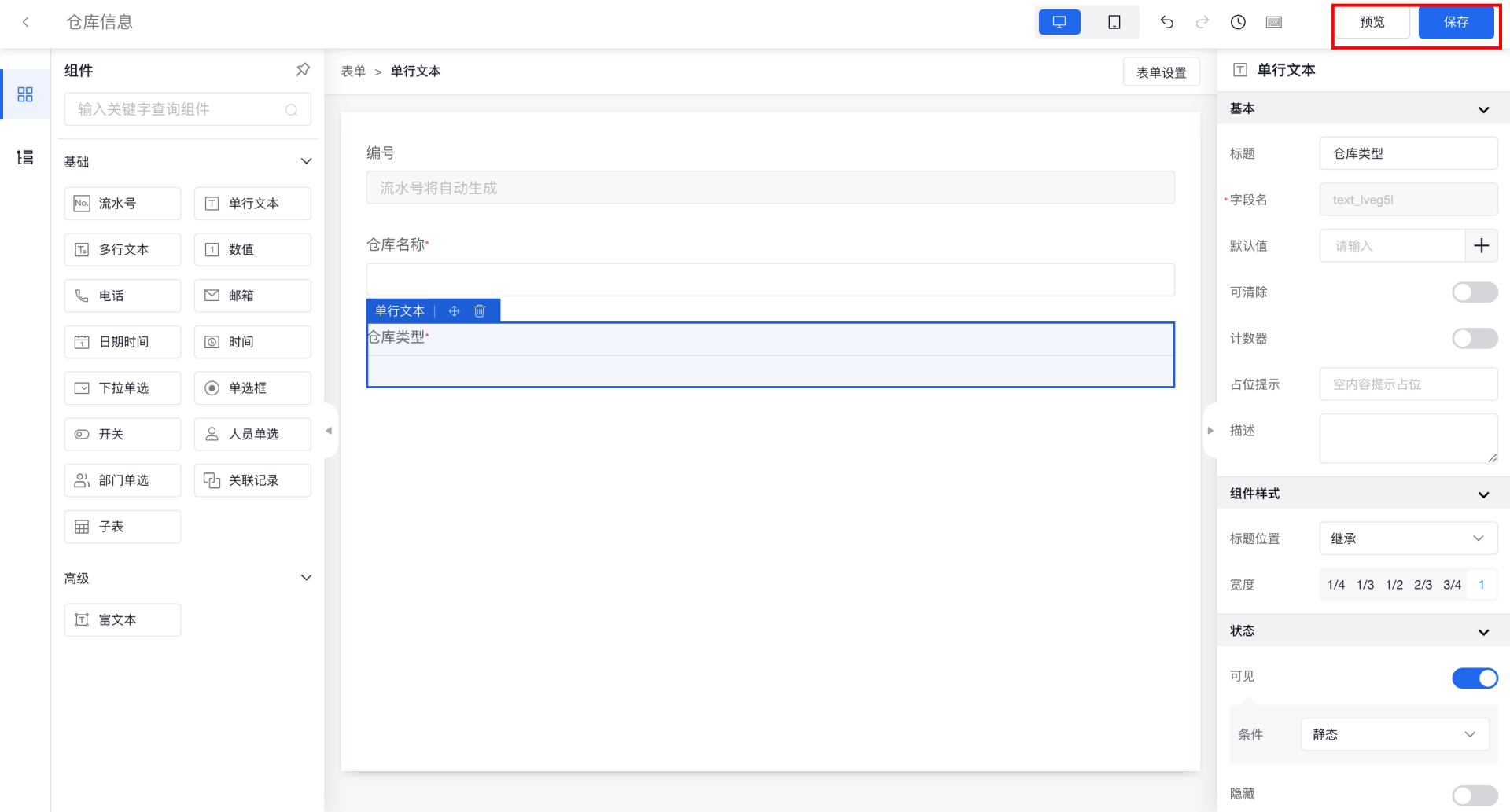Screen dimensions: 1510x812
Task: Click the keyboard shortcuts icon
Action: pyautogui.click(x=1274, y=22)
